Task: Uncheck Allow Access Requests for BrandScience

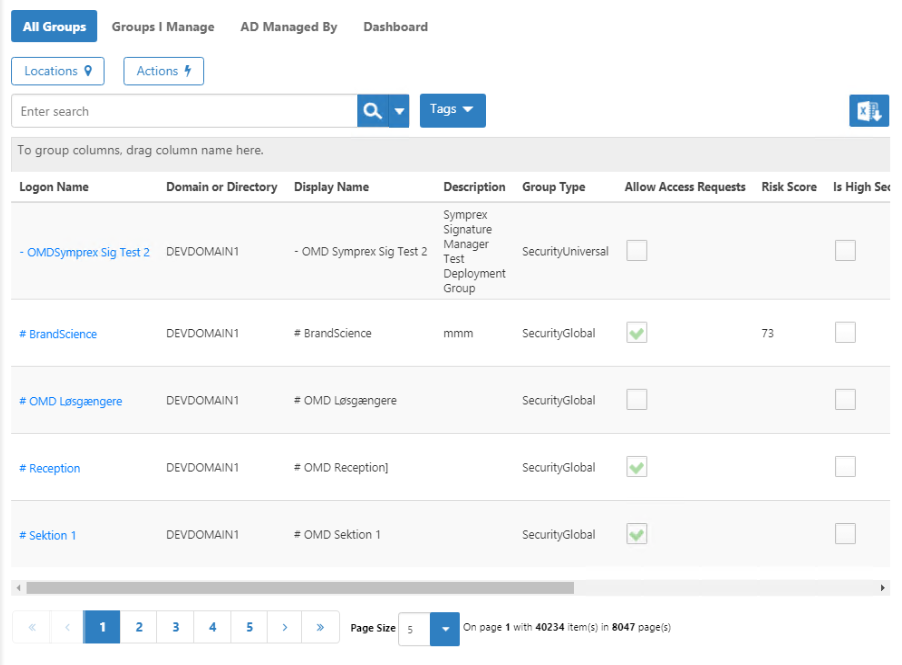Action: point(636,333)
